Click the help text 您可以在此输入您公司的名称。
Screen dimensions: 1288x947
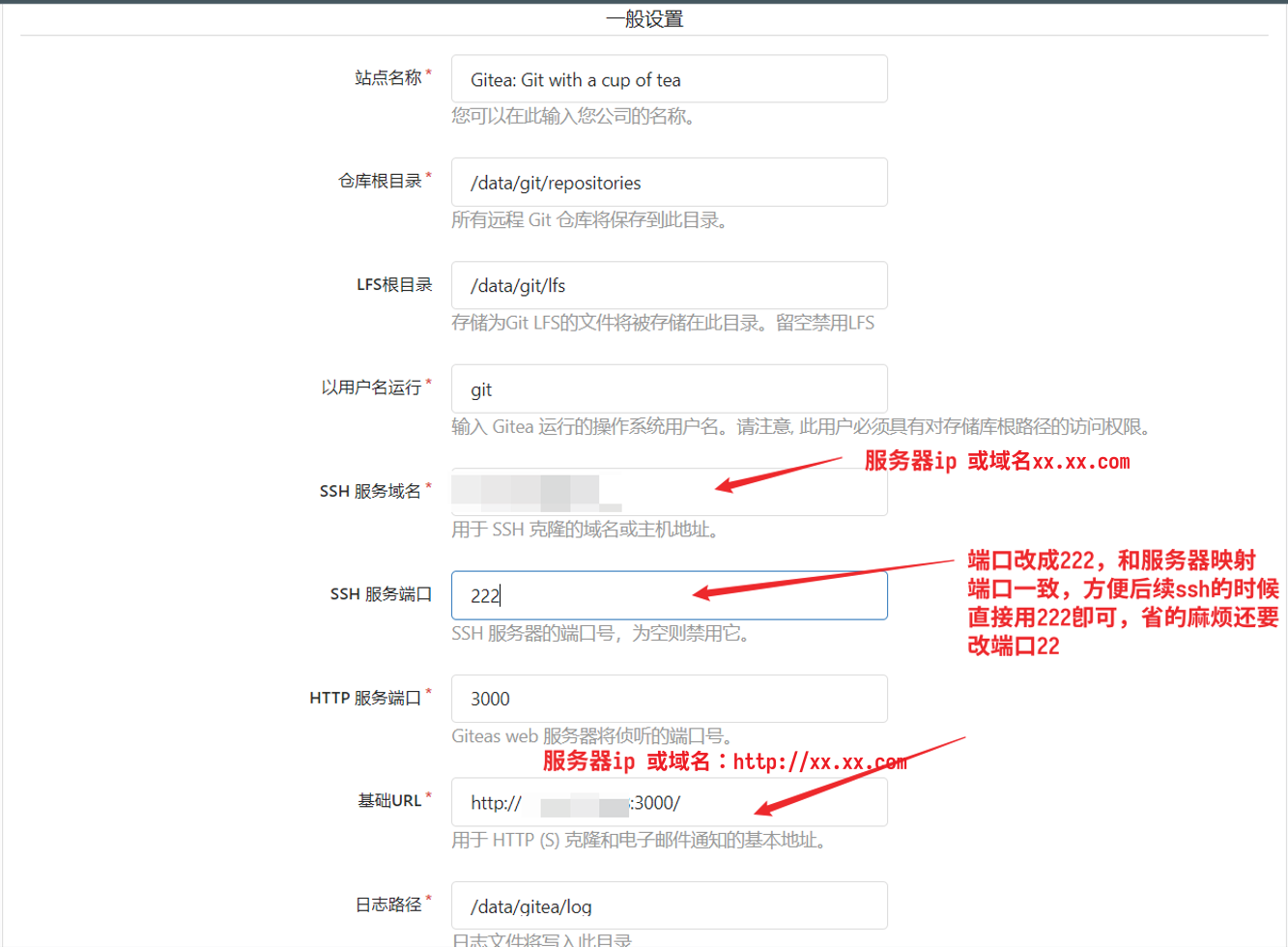coord(573,117)
